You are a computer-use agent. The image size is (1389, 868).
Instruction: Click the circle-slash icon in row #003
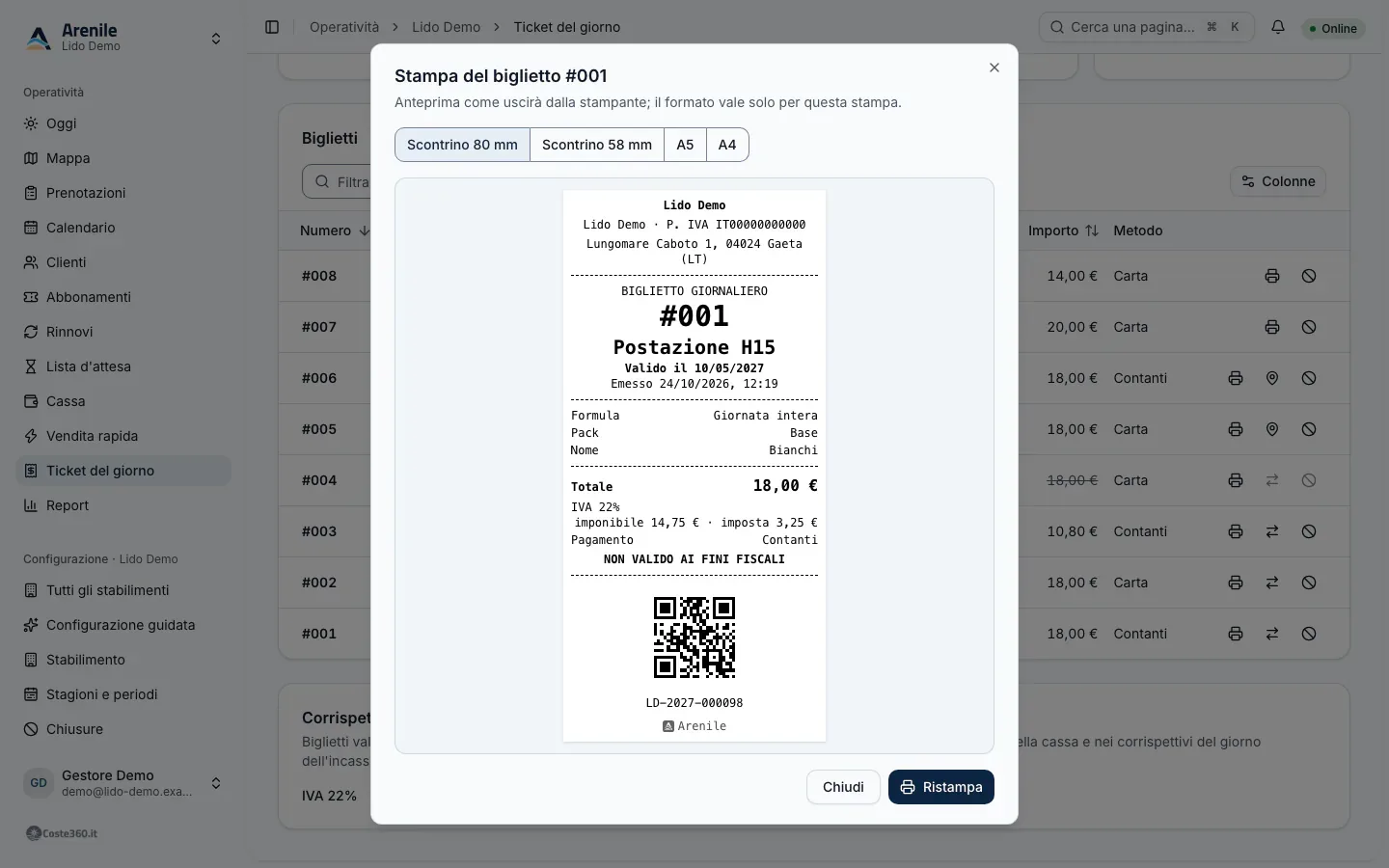tap(1309, 531)
